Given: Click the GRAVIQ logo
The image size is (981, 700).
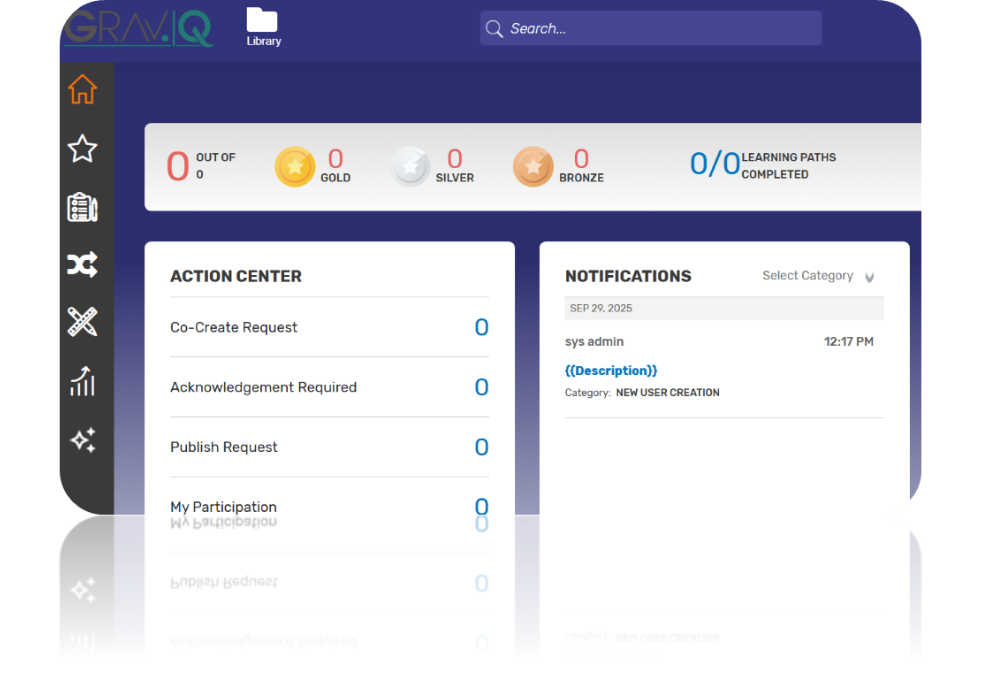Looking at the screenshot, I should point(138,26).
